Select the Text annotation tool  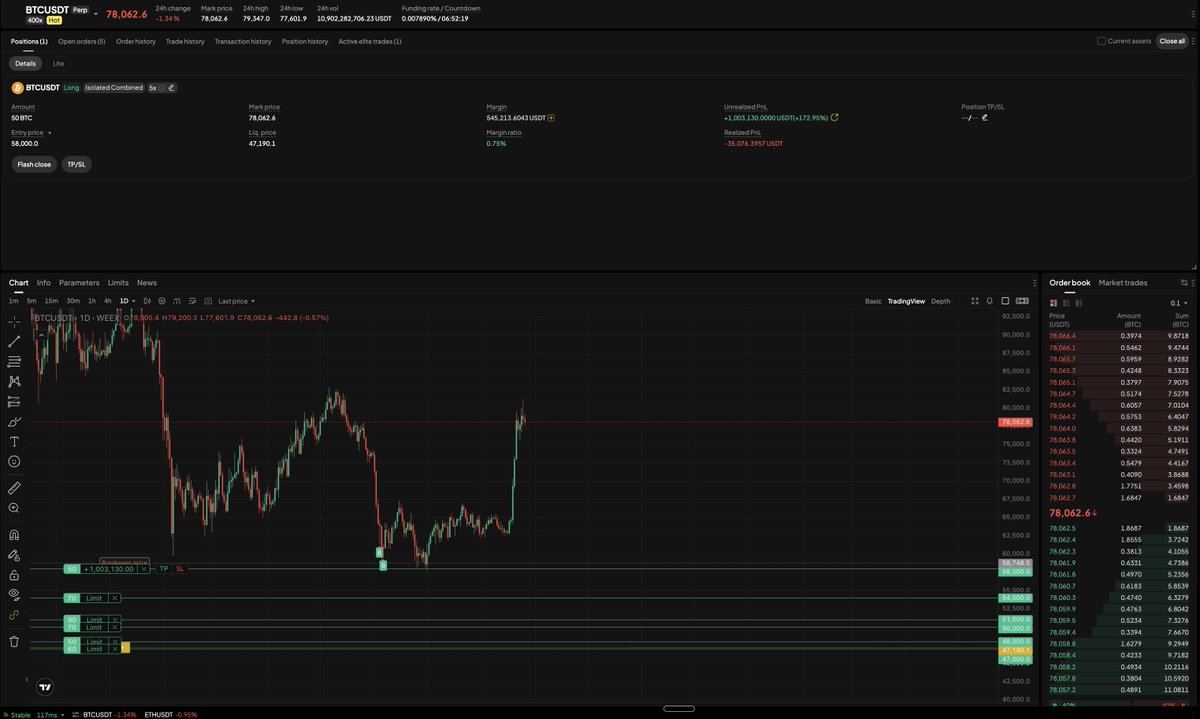[14, 441]
